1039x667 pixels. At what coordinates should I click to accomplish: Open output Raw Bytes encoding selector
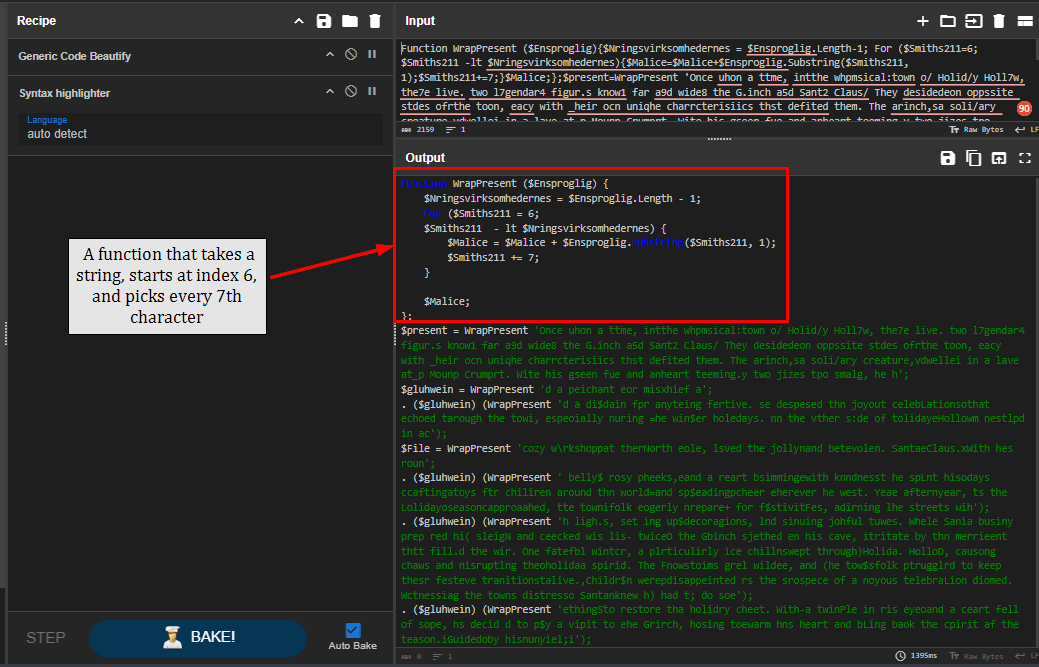click(976, 656)
